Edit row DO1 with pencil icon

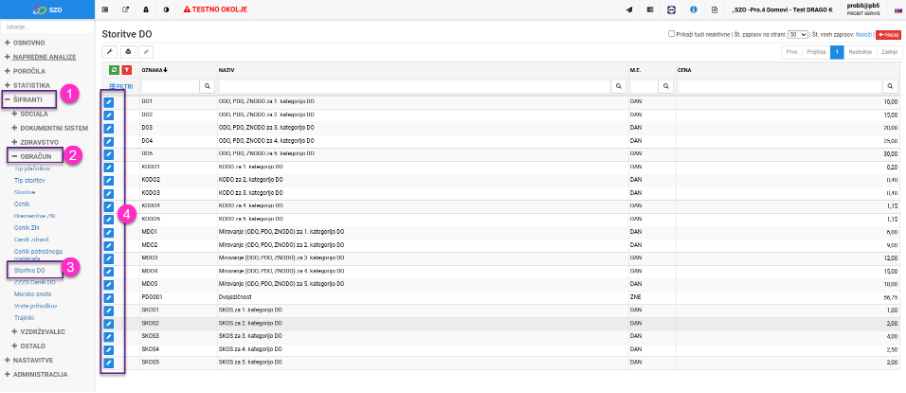109,102
